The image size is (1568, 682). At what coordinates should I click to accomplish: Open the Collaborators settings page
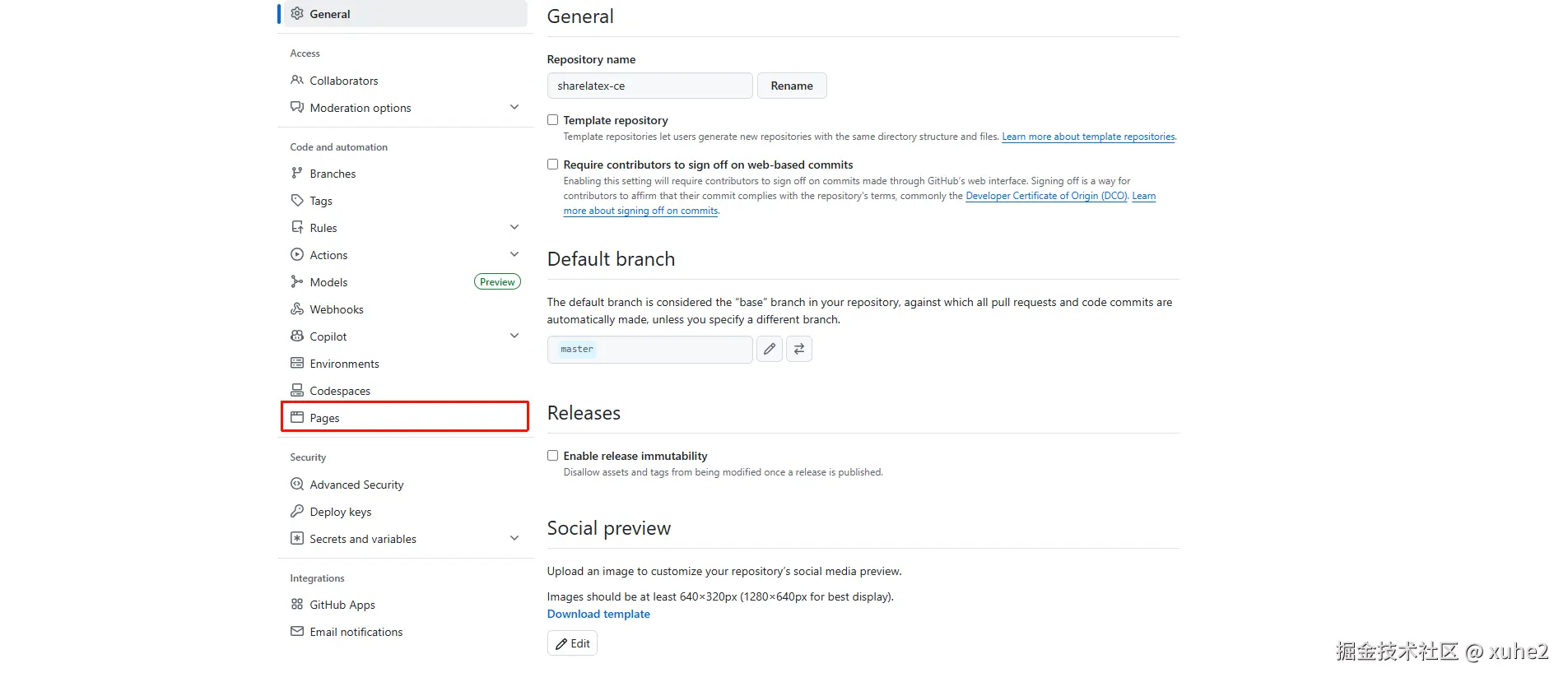click(x=344, y=81)
